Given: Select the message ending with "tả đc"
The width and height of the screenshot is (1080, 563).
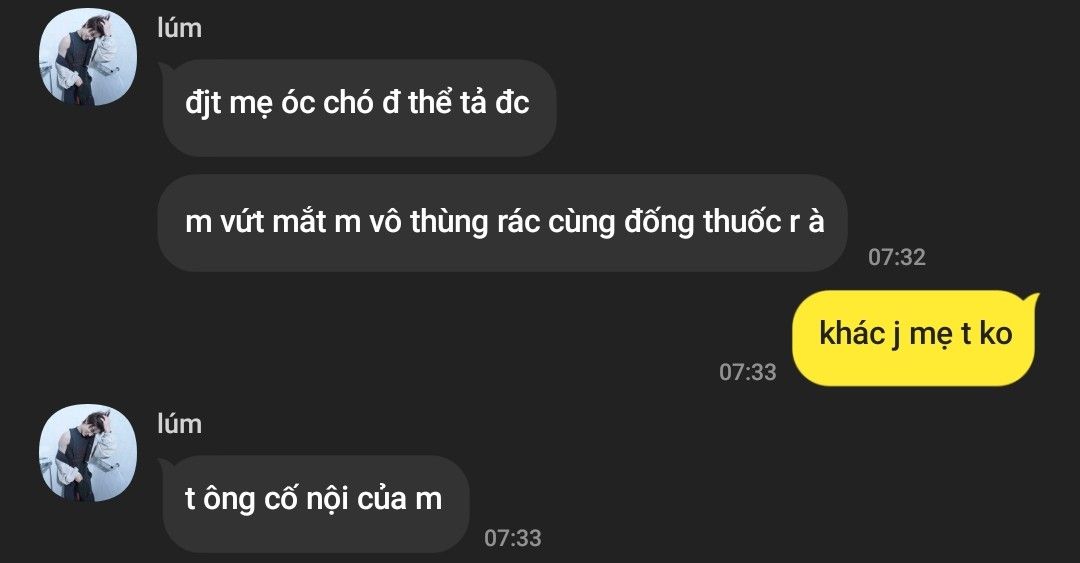Looking at the screenshot, I should (357, 108).
